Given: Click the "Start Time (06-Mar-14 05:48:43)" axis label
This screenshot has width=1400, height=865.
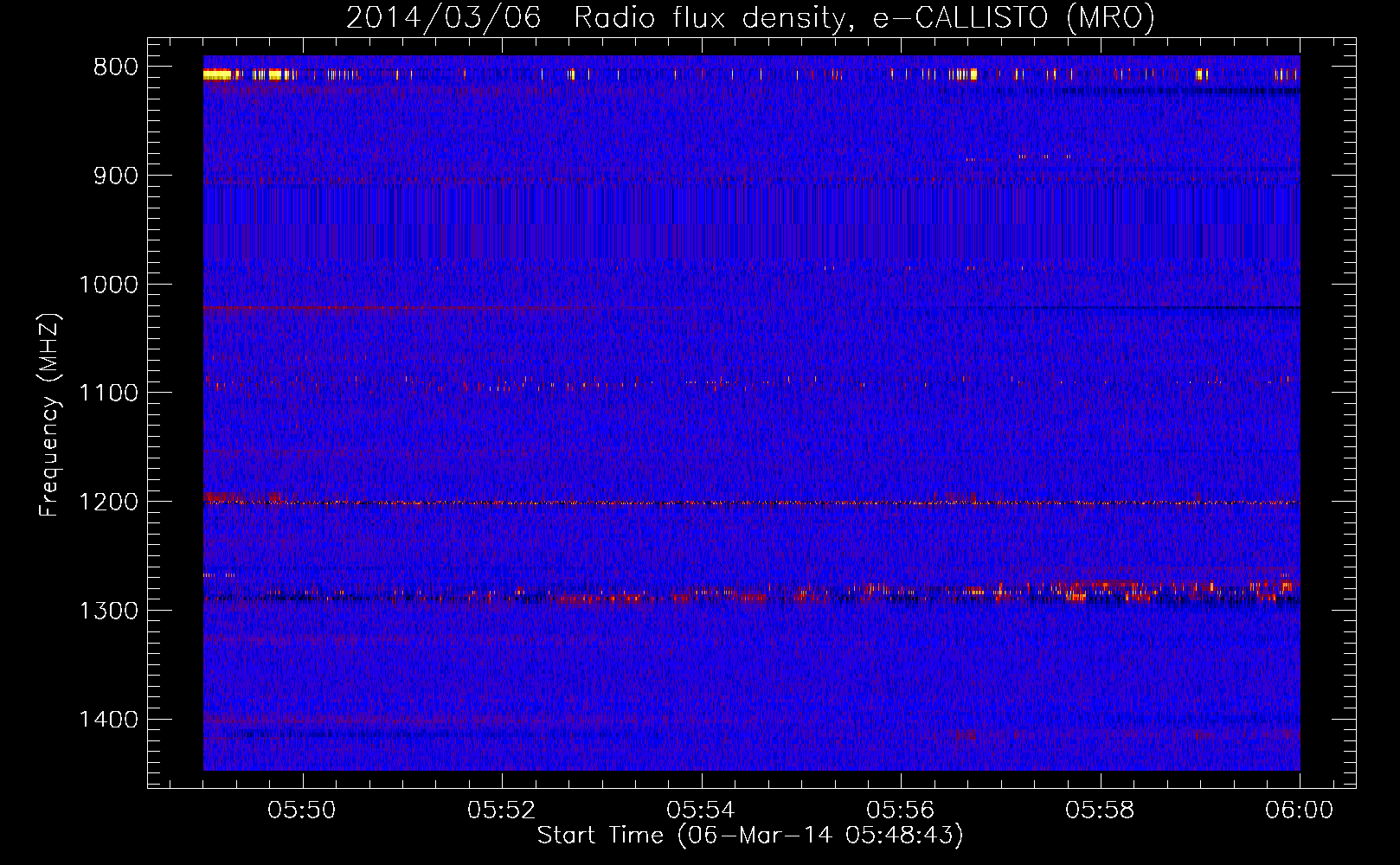Looking at the screenshot, I should pyautogui.click(x=750, y=836).
